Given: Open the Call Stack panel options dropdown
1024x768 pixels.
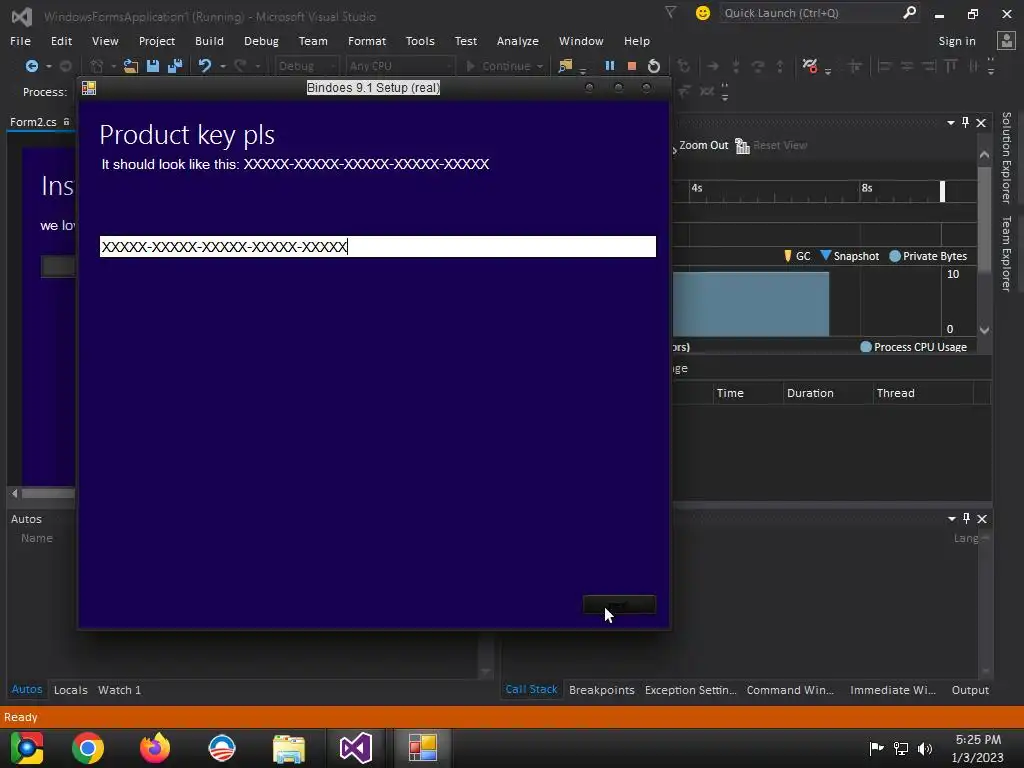Looking at the screenshot, I should point(952,519).
